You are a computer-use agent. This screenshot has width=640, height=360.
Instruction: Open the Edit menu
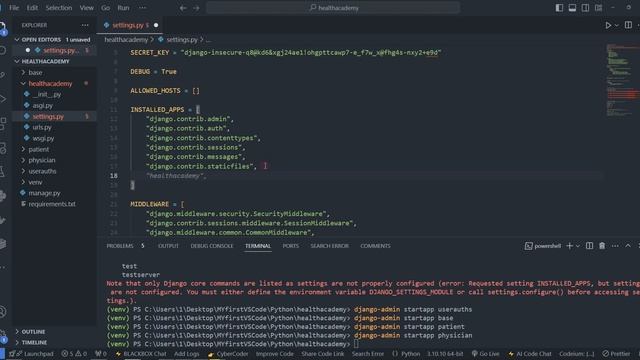tap(32, 8)
